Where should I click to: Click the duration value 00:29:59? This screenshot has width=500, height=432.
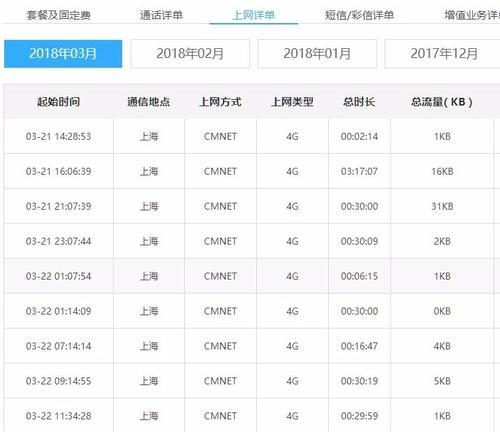(359, 416)
